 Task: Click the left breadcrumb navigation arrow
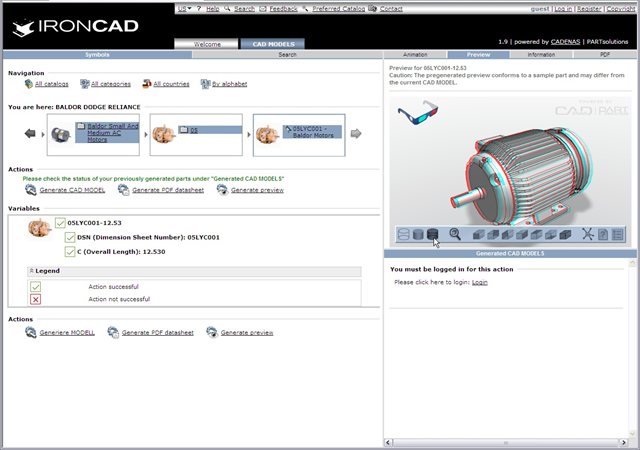coord(30,134)
